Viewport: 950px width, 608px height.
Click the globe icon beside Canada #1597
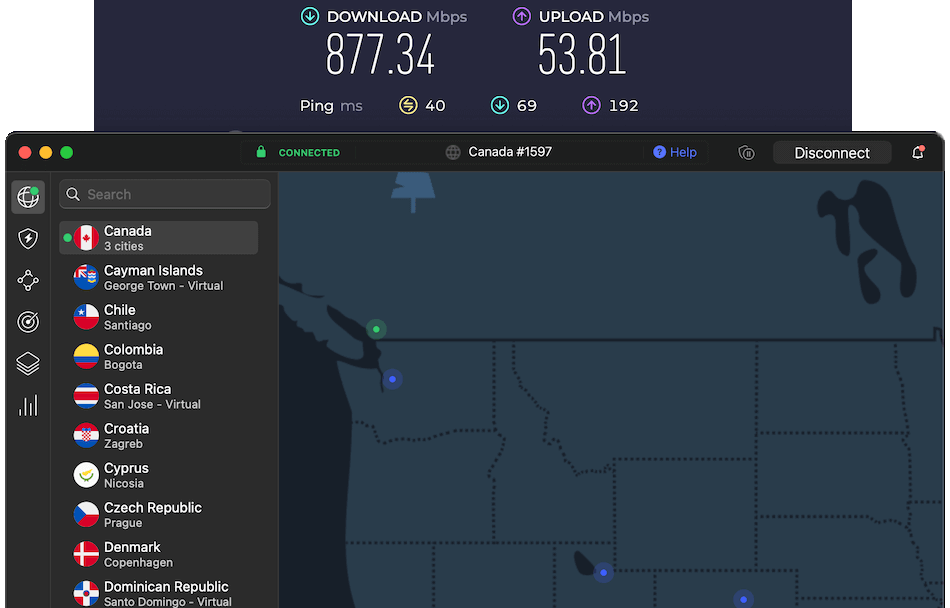pos(453,153)
